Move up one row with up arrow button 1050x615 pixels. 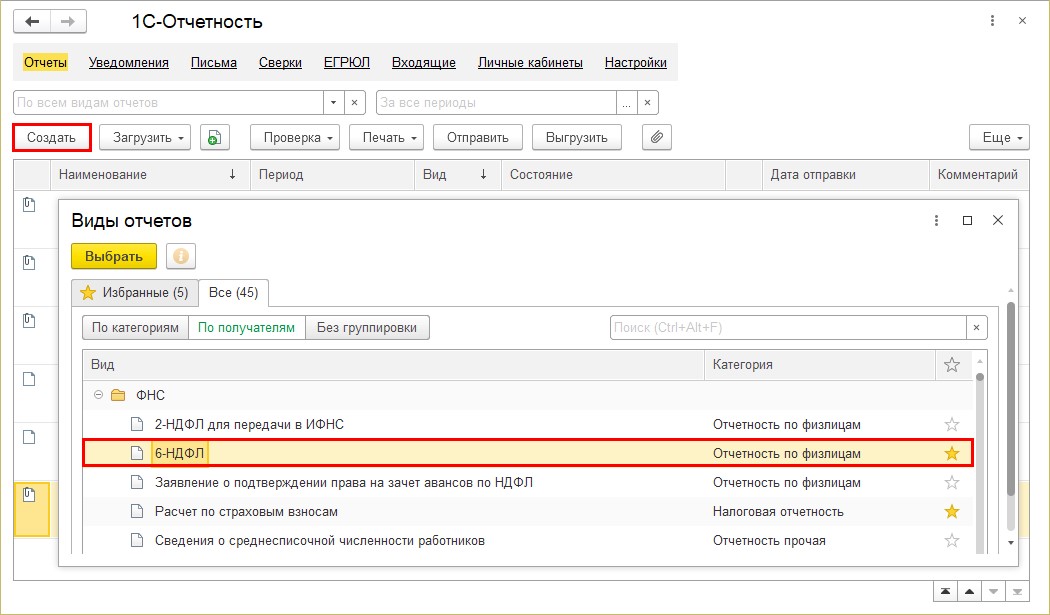click(x=969, y=591)
